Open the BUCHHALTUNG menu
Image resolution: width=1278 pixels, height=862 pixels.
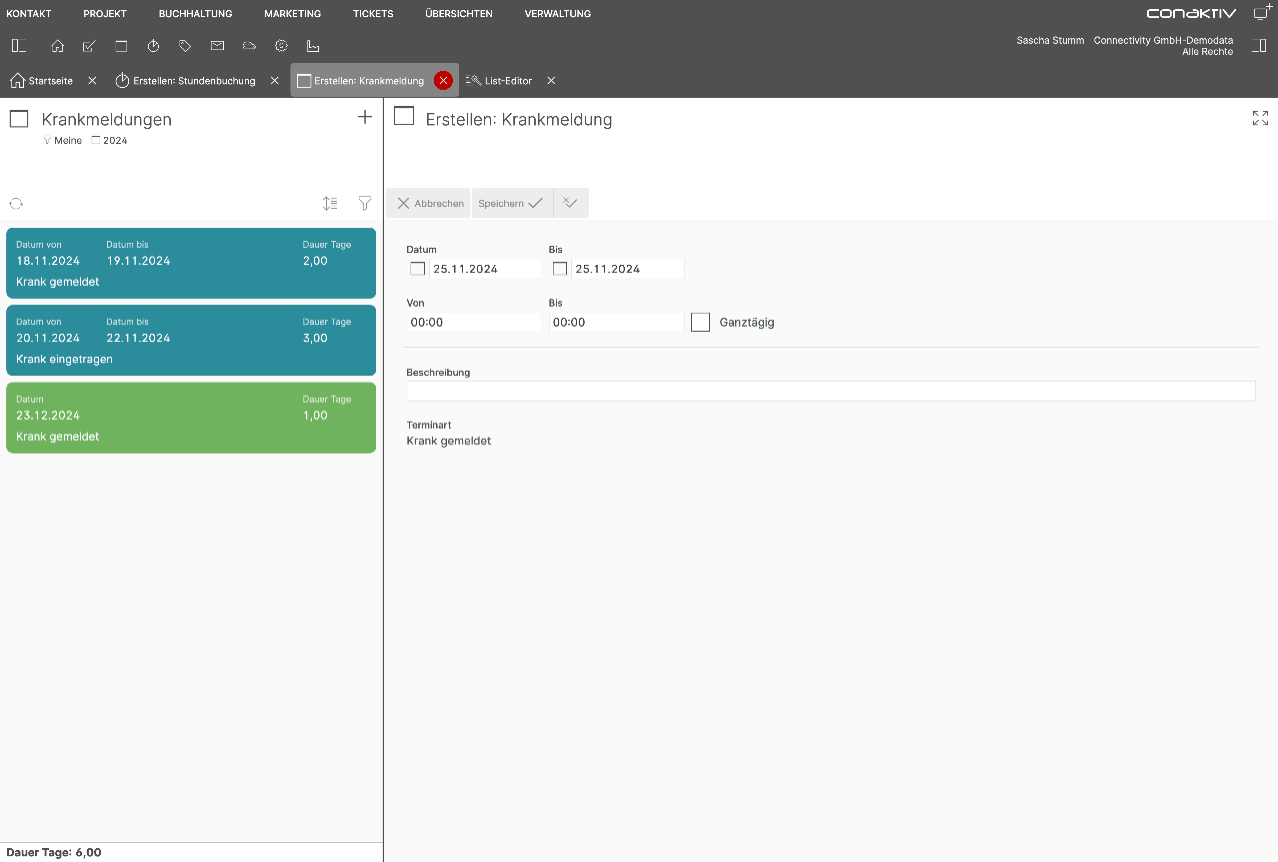tap(195, 14)
